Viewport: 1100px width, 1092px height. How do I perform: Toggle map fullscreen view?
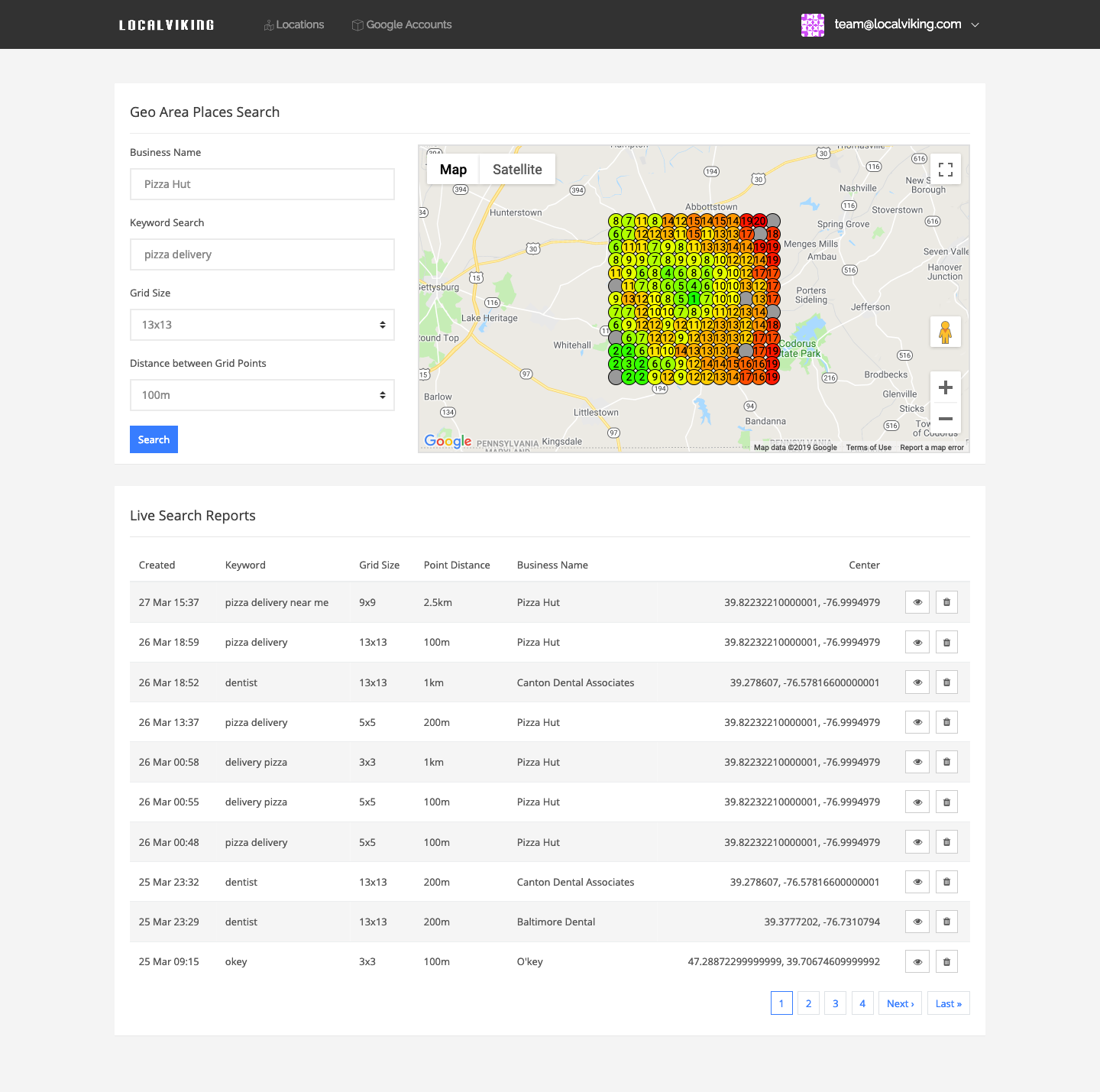tap(946, 170)
